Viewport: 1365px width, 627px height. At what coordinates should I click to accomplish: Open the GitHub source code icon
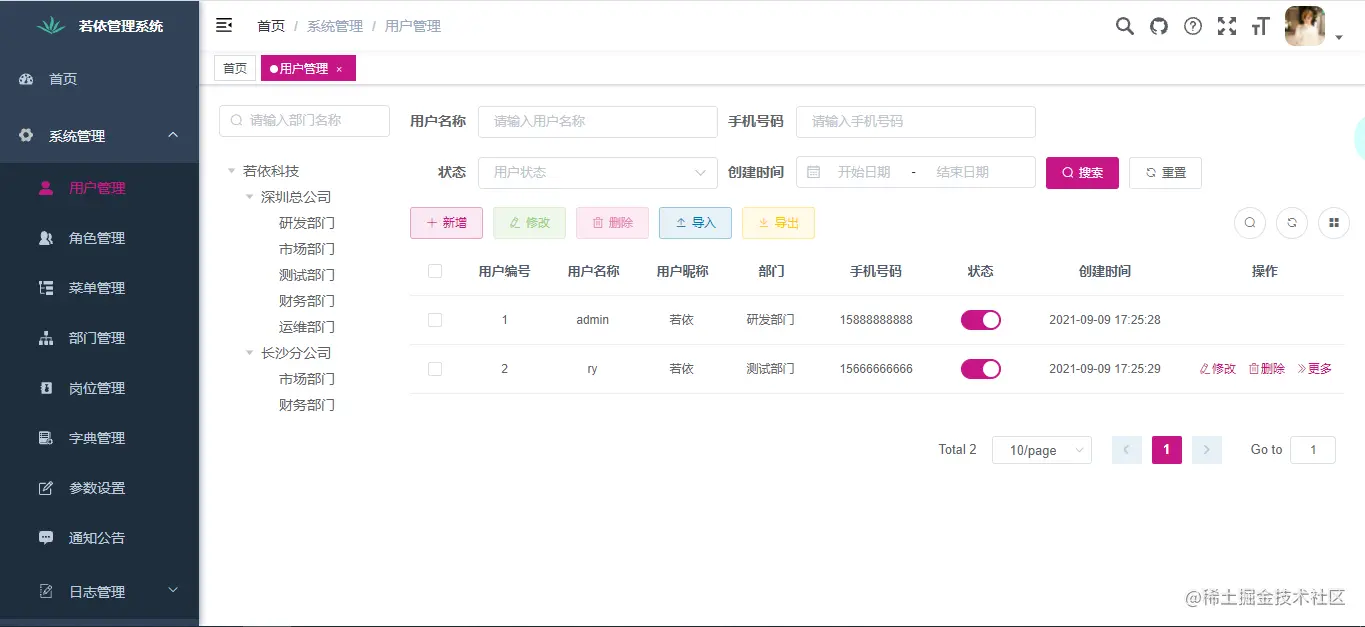1158,26
